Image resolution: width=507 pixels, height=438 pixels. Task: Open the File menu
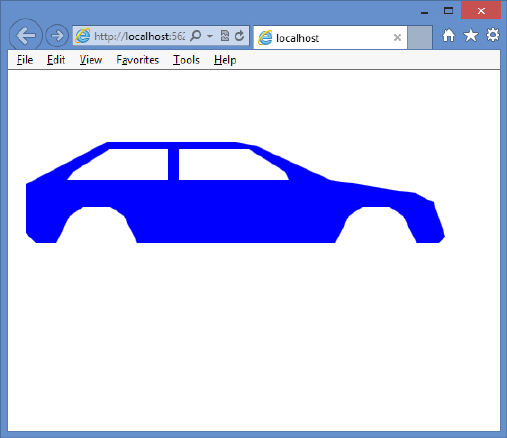25,60
